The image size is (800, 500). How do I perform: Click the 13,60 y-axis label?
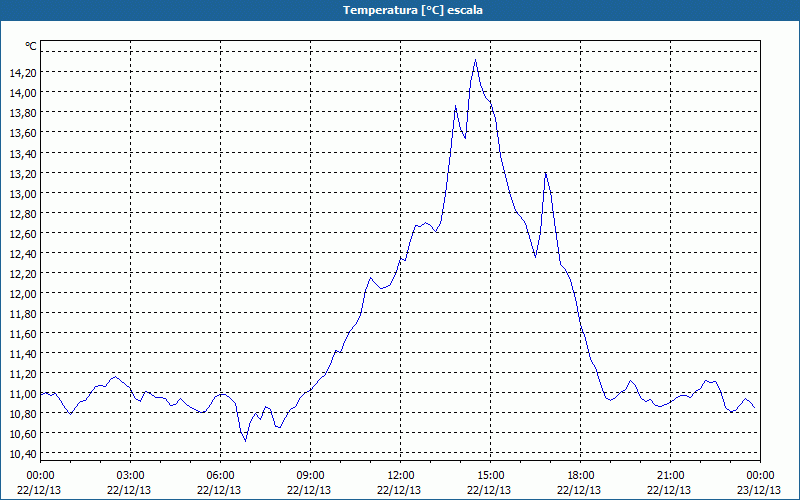point(23,133)
